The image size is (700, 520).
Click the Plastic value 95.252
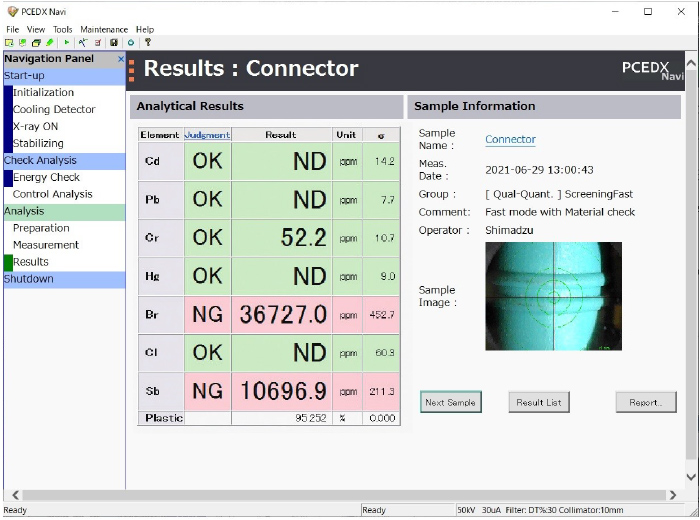[311, 418]
